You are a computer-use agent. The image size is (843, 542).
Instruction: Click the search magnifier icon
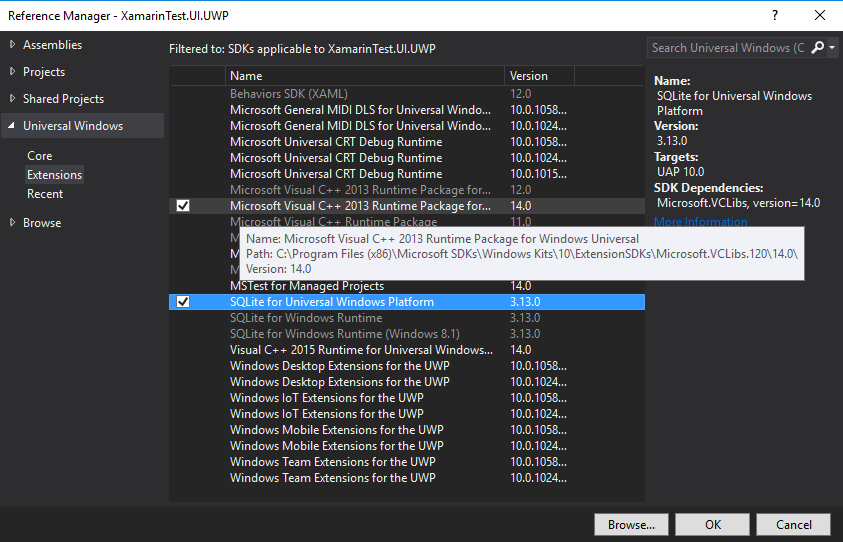pyautogui.click(x=818, y=48)
